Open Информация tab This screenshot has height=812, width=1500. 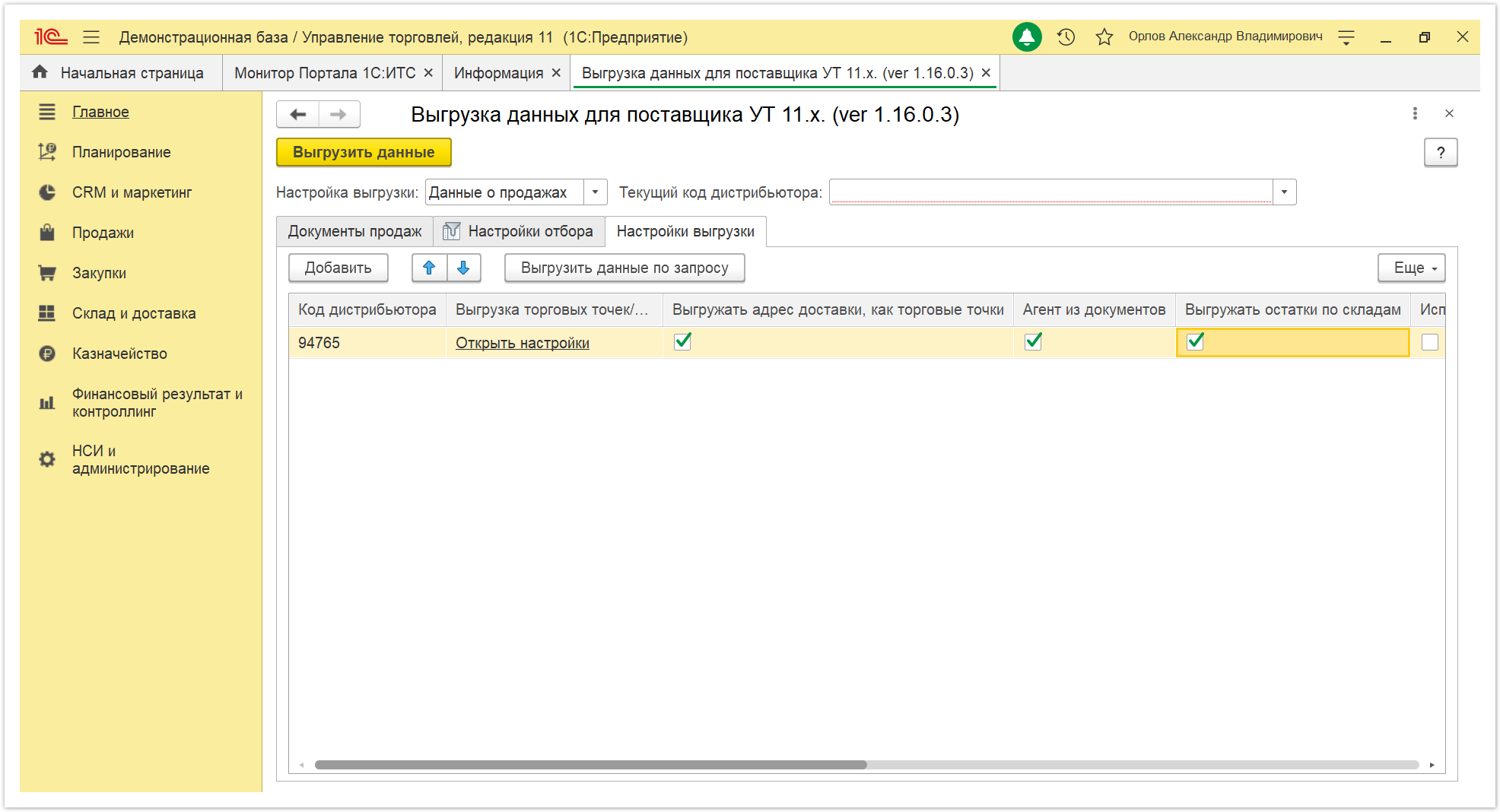pyautogui.click(x=498, y=73)
